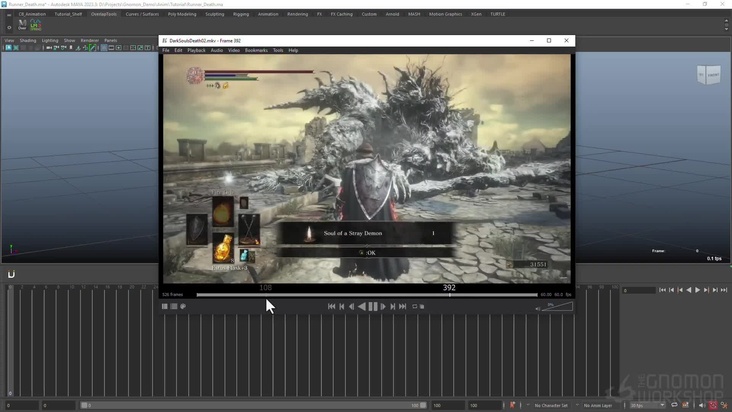
Task: Open the Playback menu in video player
Action: (x=196, y=50)
